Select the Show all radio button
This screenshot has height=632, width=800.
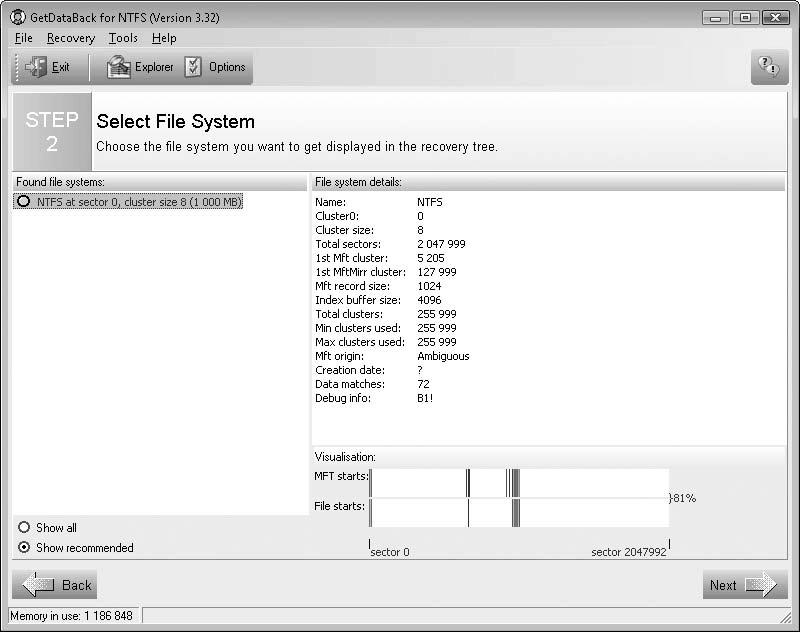(x=24, y=526)
